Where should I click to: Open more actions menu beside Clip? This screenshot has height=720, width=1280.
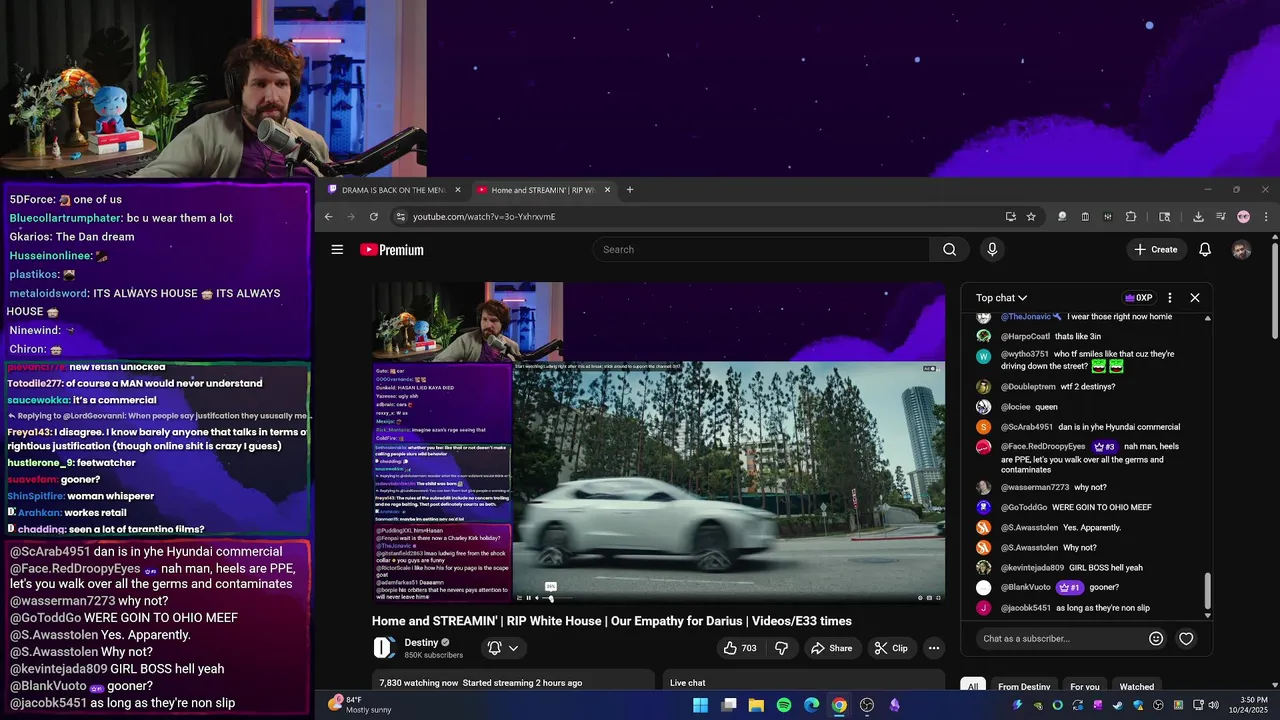pyautogui.click(x=933, y=648)
